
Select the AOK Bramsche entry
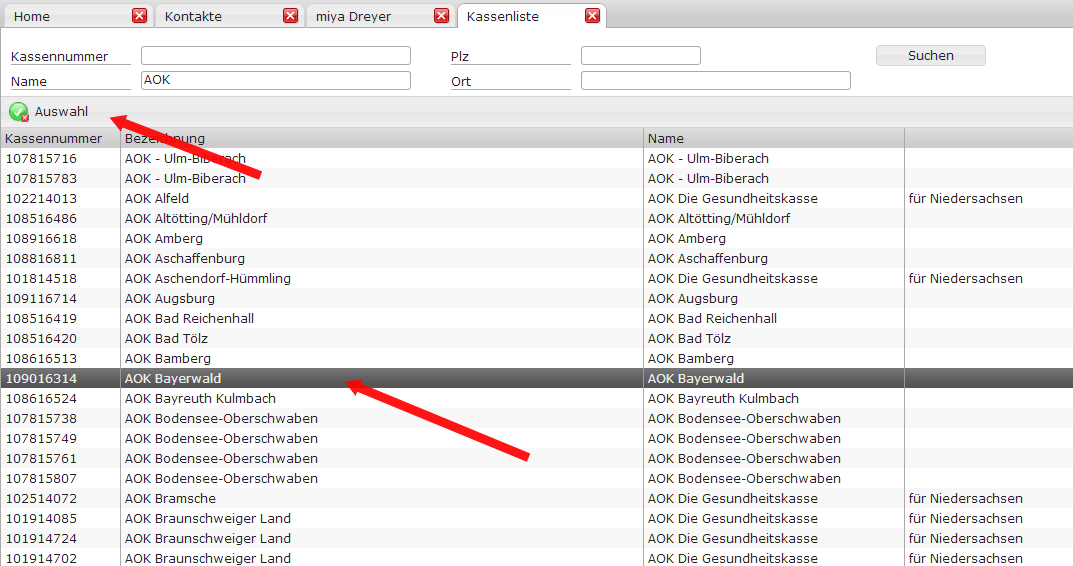tap(536, 498)
